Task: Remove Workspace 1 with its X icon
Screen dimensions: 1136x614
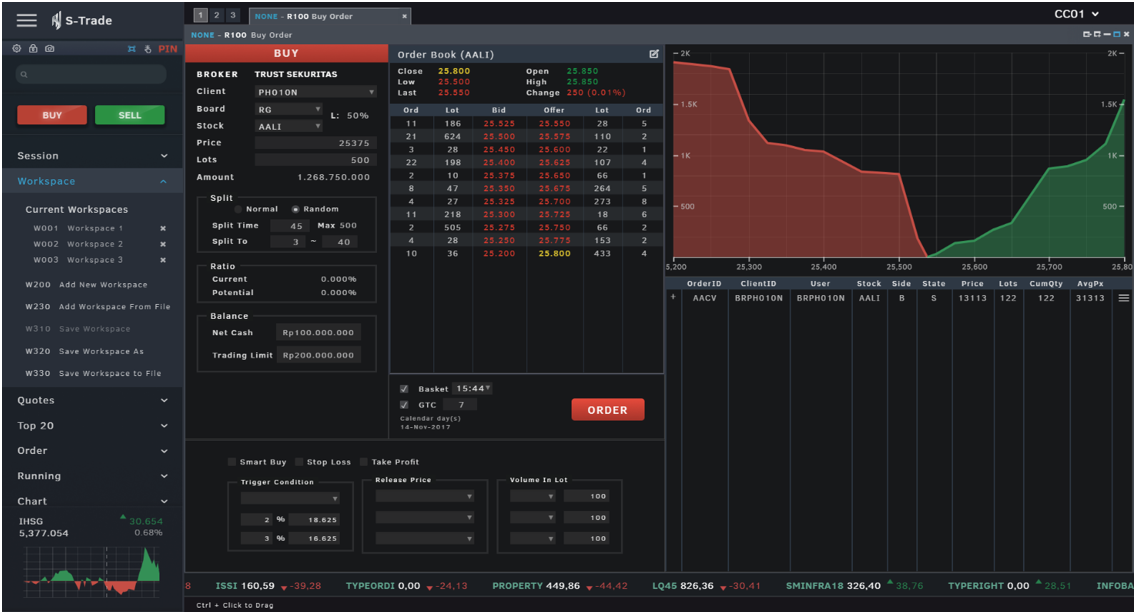Action: tap(163, 228)
